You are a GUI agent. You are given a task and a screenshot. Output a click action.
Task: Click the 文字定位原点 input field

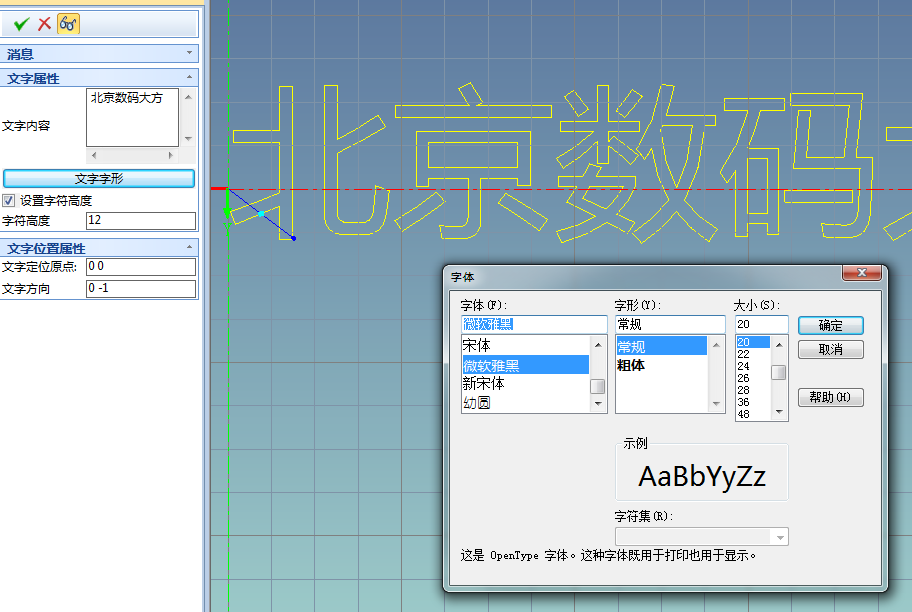(141, 266)
